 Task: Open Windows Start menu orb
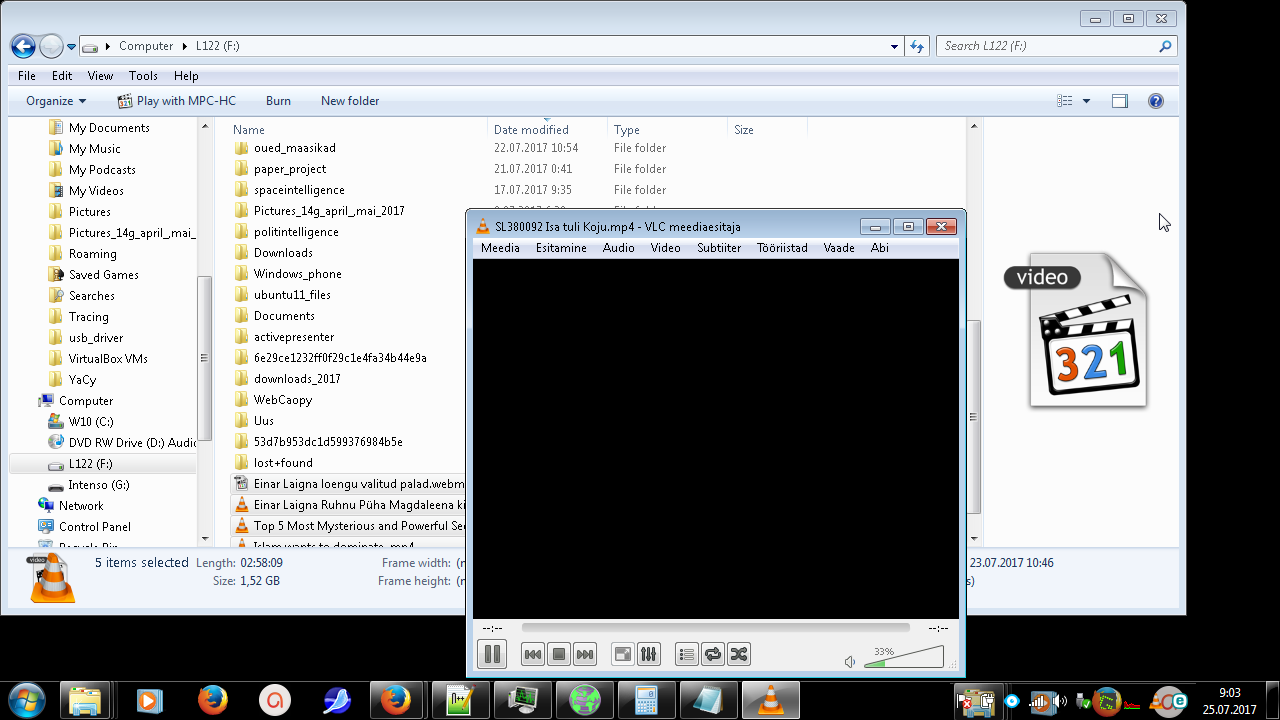pyautogui.click(x=27, y=699)
